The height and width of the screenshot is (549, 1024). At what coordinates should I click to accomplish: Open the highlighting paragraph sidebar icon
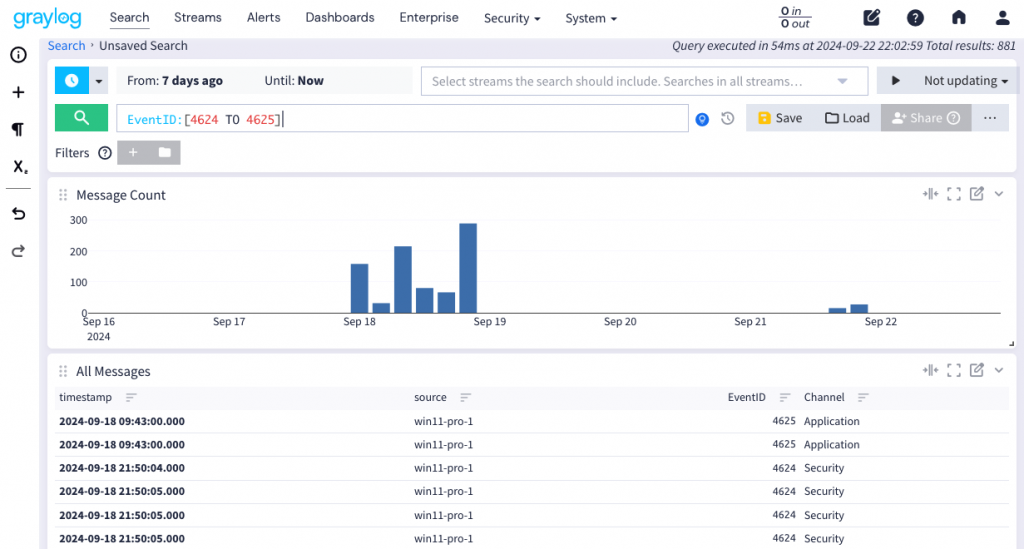click(18, 129)
